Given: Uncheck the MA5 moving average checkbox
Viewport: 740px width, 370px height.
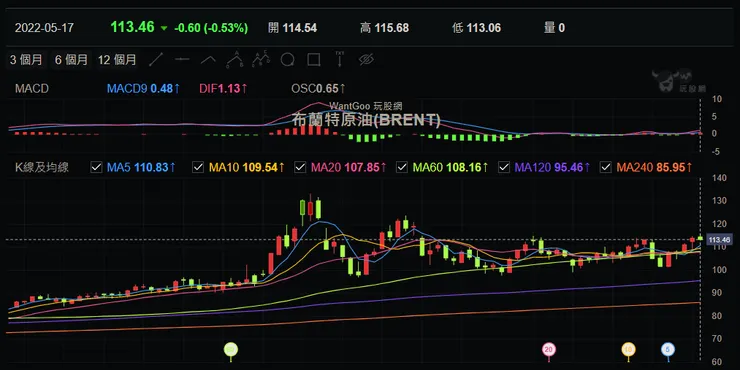Looking at the screenshot, I should 96,167.
